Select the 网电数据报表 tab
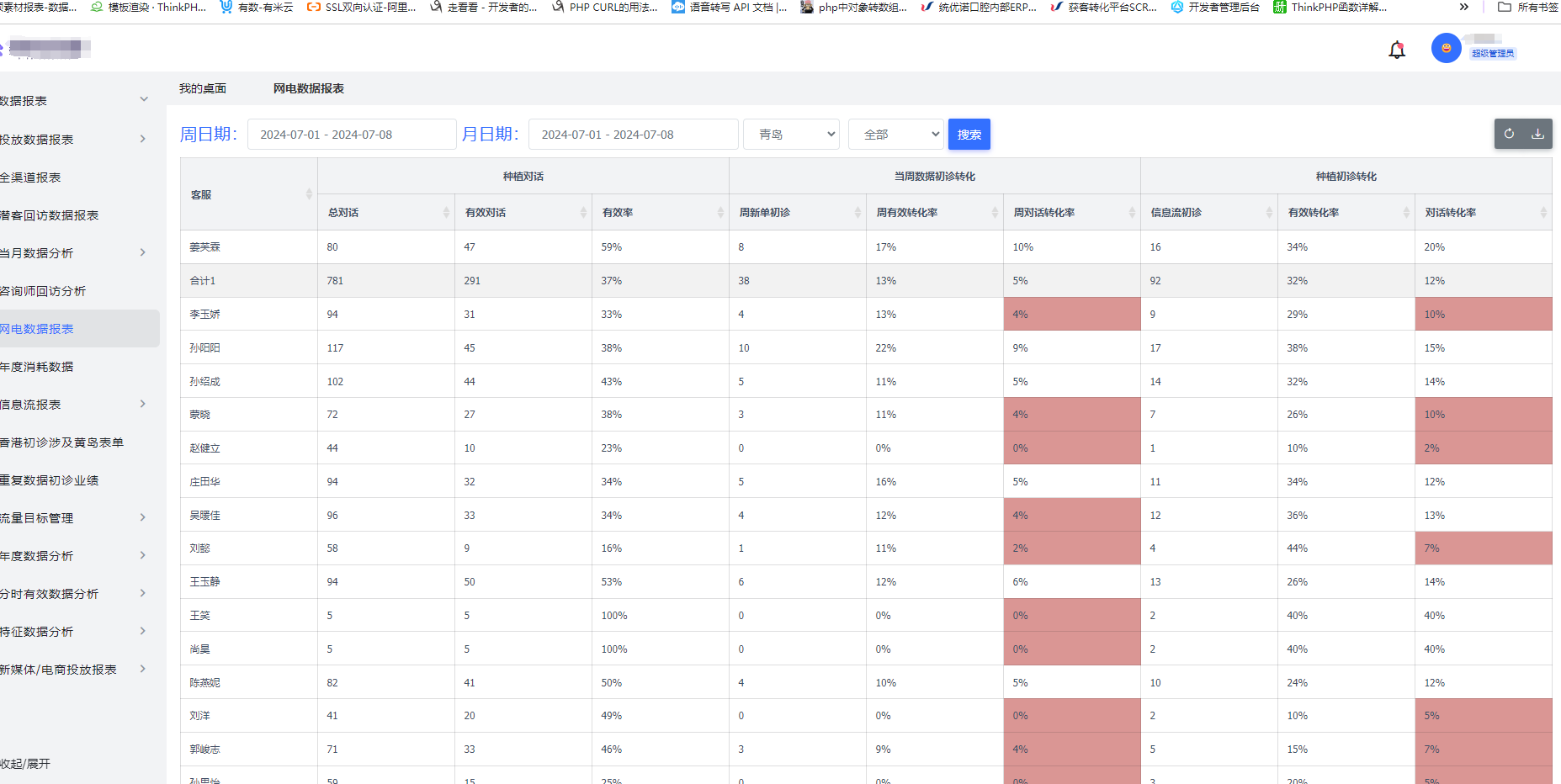This screenshot has height=784, width=1561. [x=308, y=88]
